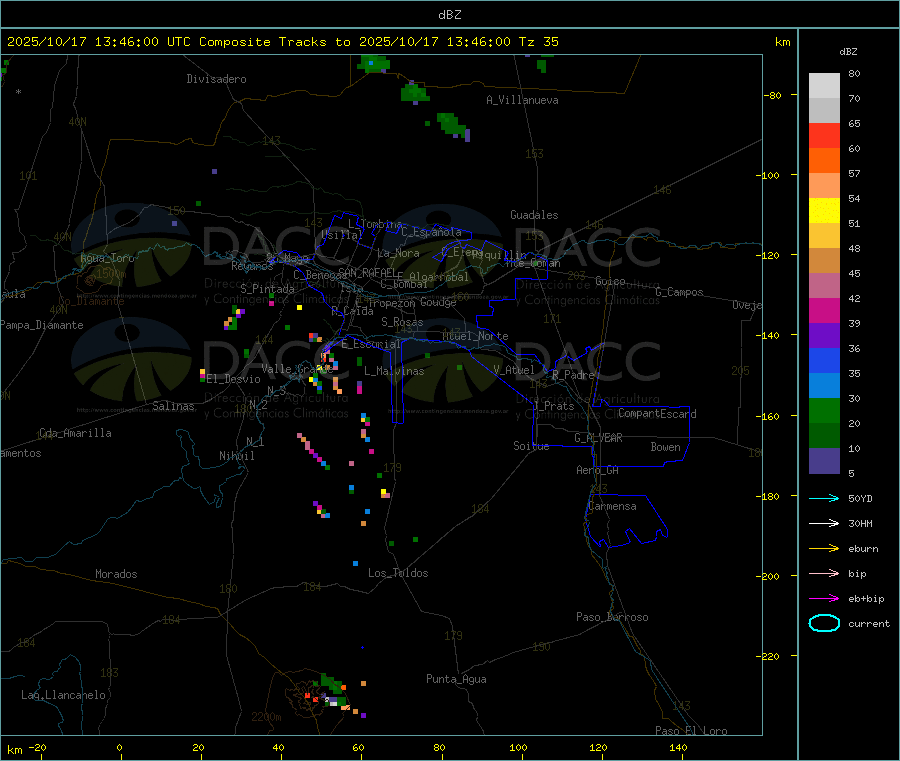This screenshot has width=900, height=761.
Task: Click the white 30HM arrow legend icon
Action: 824,523
